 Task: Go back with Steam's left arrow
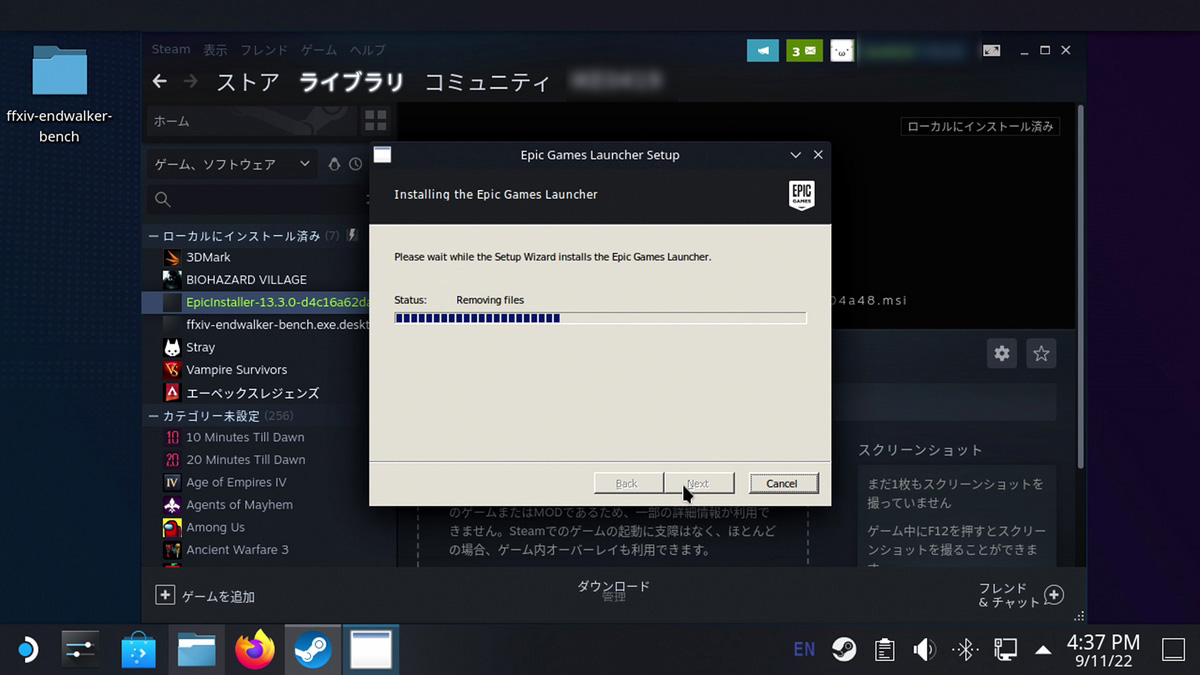tap(160, 82)
